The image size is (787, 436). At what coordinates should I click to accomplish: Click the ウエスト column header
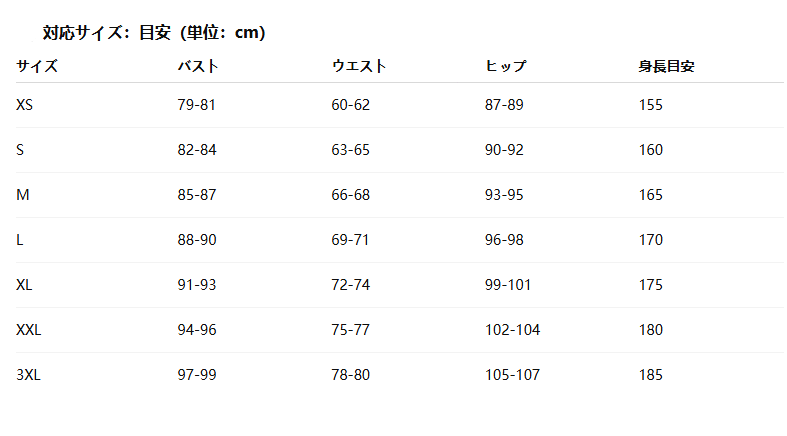(x=358, y=66)
